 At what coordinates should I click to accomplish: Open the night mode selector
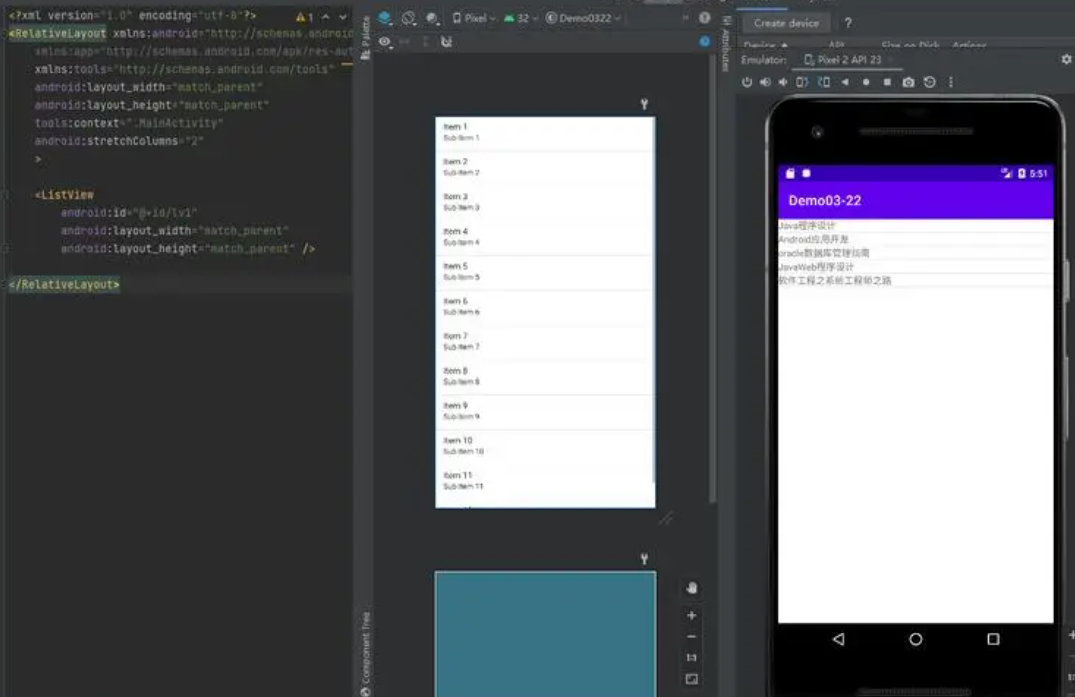click(x=432, y=18)
